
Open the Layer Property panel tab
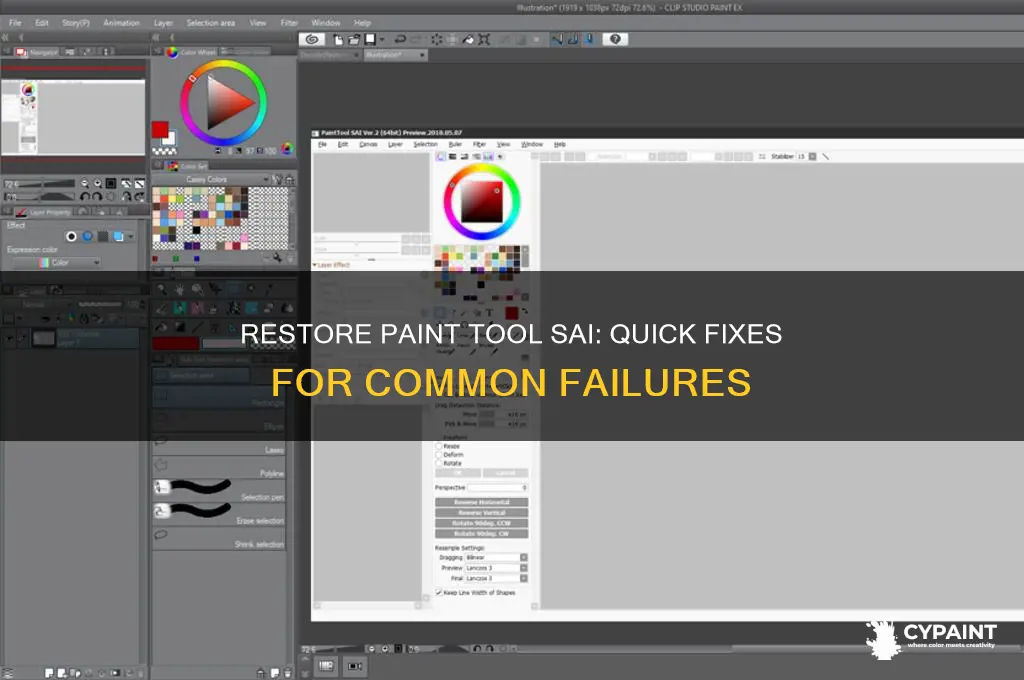44,212
